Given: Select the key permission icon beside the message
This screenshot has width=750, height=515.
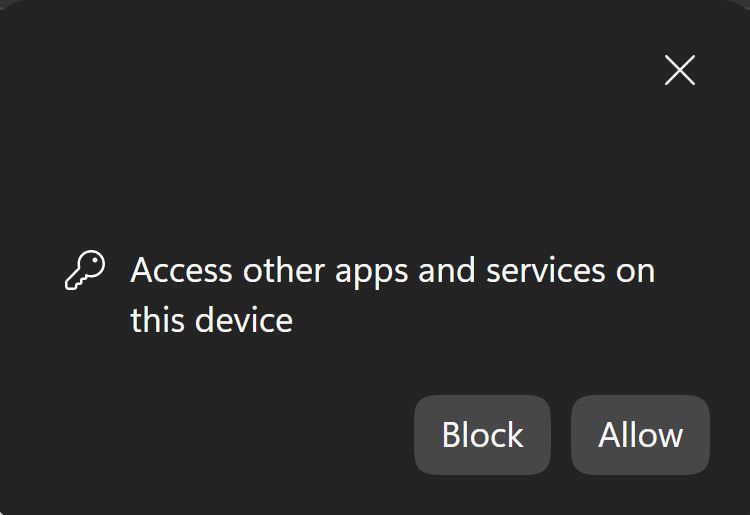Looking at the screenshot, I should (x=85, y=271).
